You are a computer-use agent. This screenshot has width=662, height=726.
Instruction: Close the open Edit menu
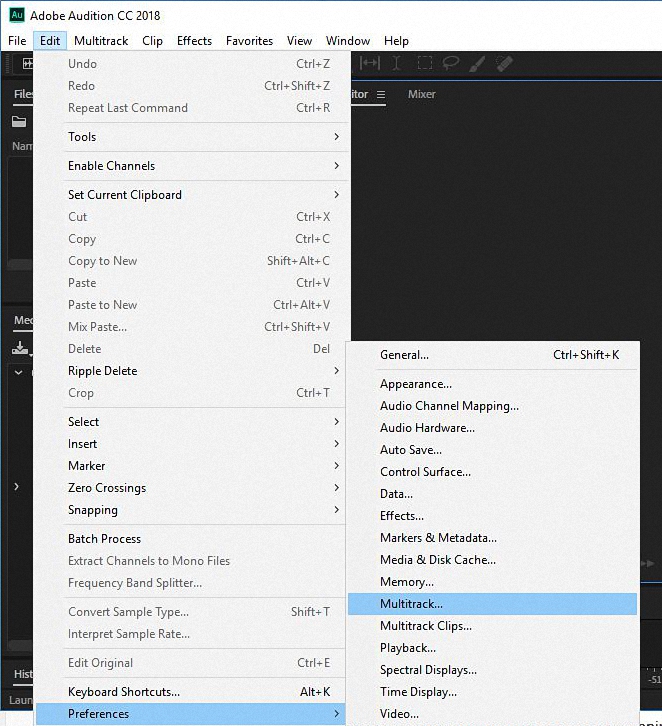50,41
